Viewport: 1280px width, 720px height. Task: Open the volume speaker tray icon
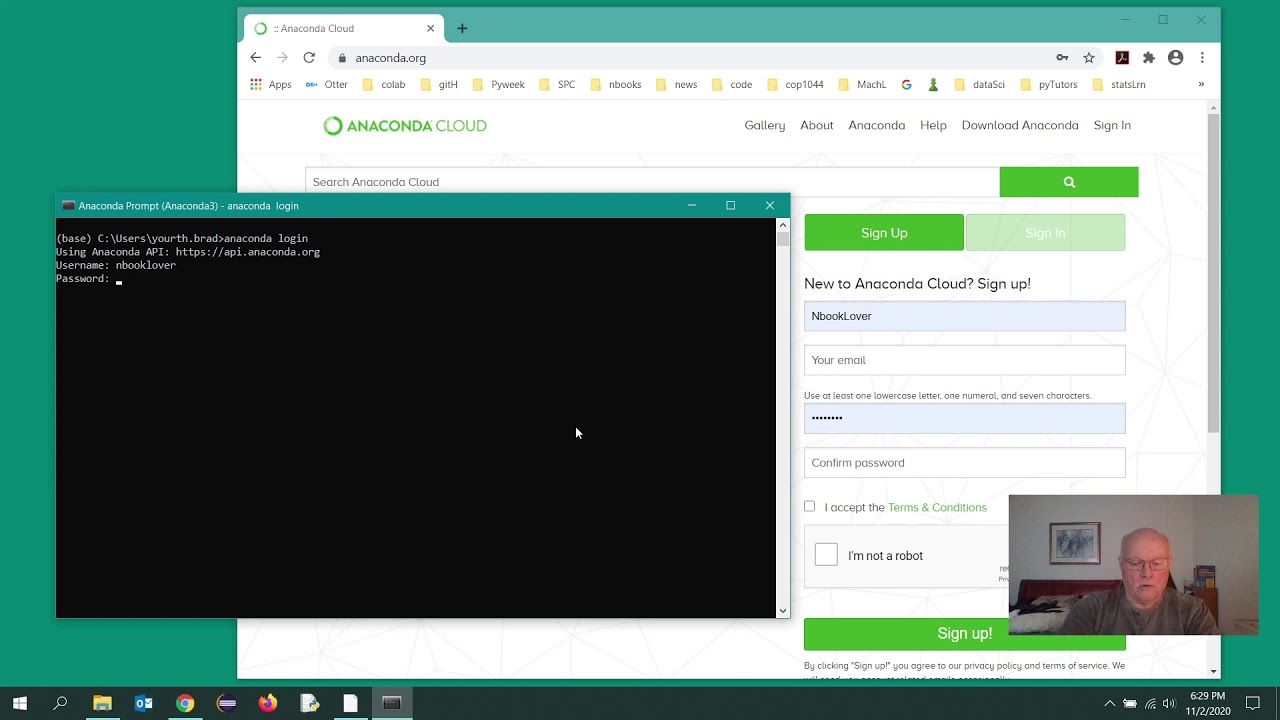(x=1169, y=704)
